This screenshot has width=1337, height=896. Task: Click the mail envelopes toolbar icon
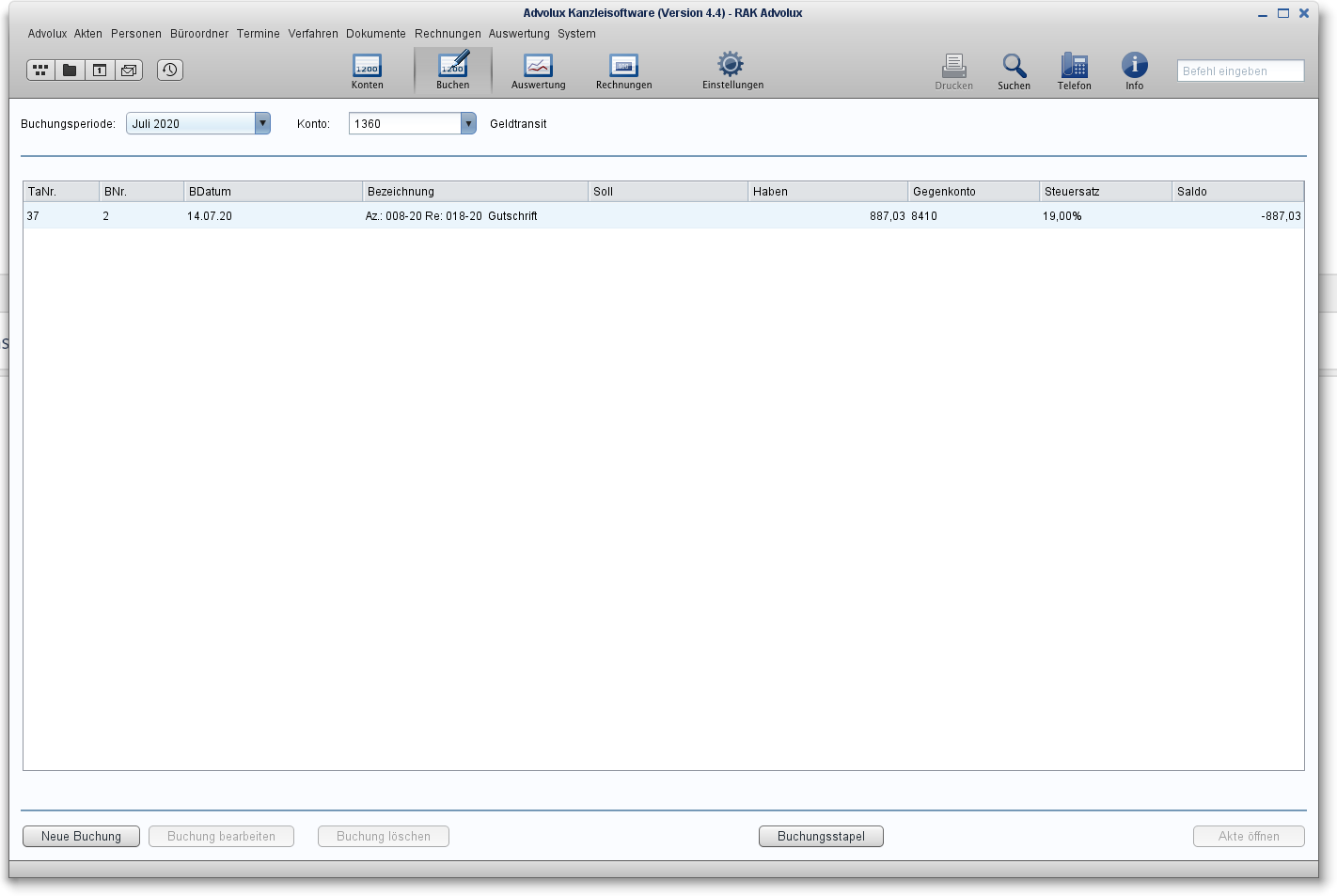(x=129, y=70)
